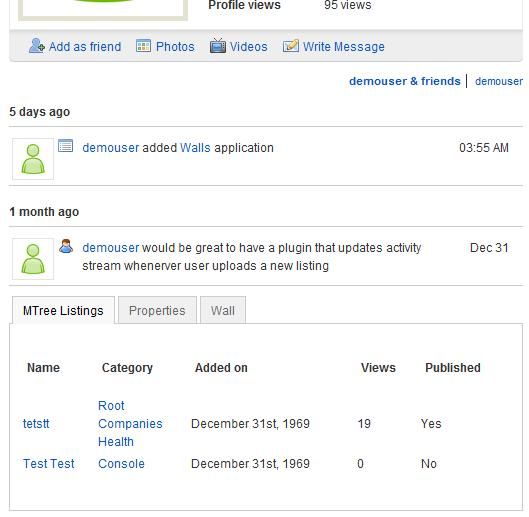Viewport: 529px width, 517px height.
Task: Open the Root category link
Action: (x=111, y=406)
